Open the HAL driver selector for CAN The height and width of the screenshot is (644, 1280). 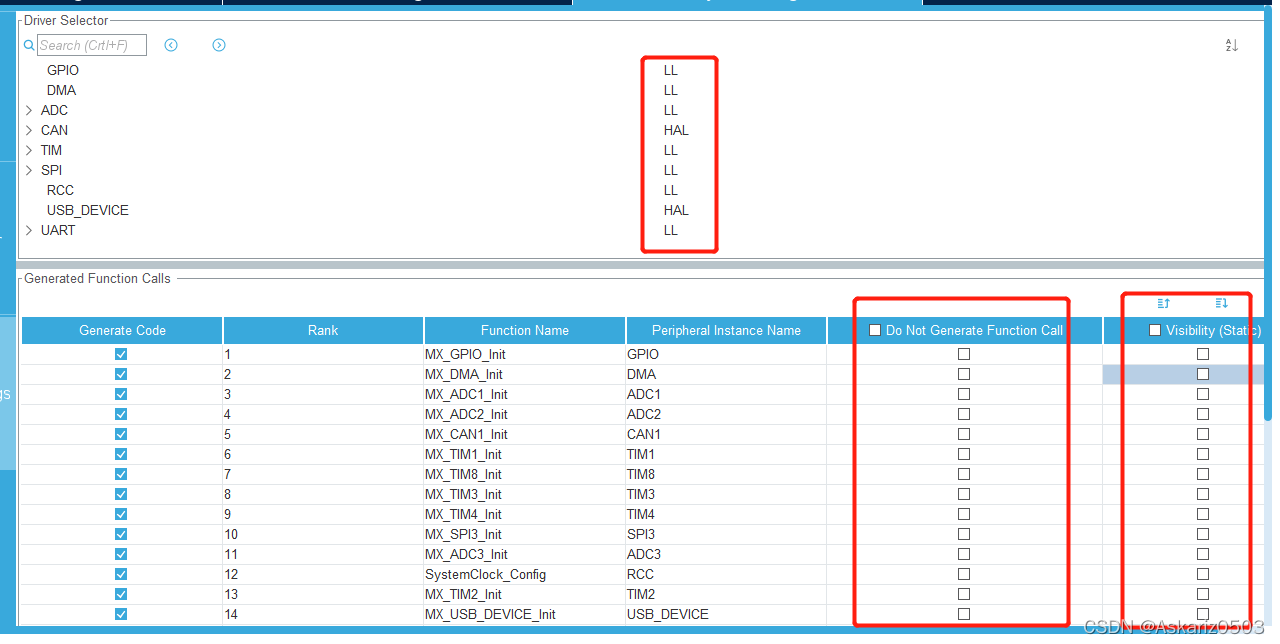coord(676,130)
